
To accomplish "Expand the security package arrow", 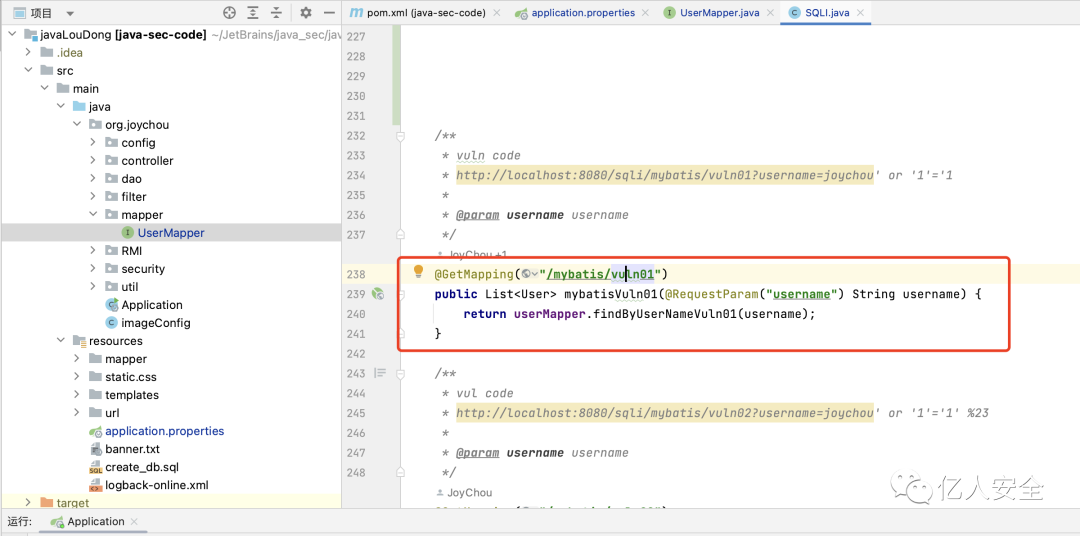I will [x=93, y=269].
